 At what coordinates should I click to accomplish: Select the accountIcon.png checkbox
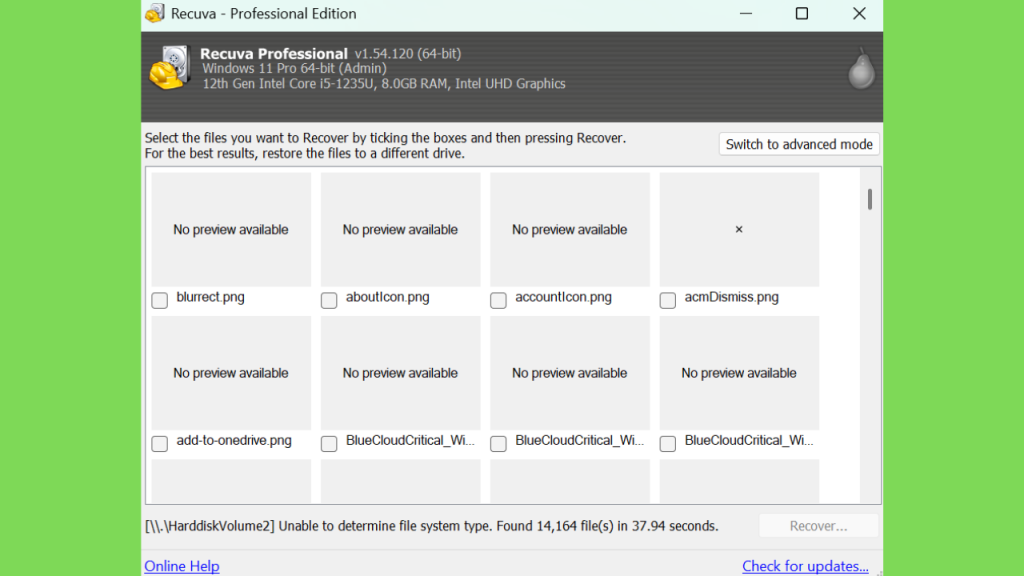(x=498, y=300)
